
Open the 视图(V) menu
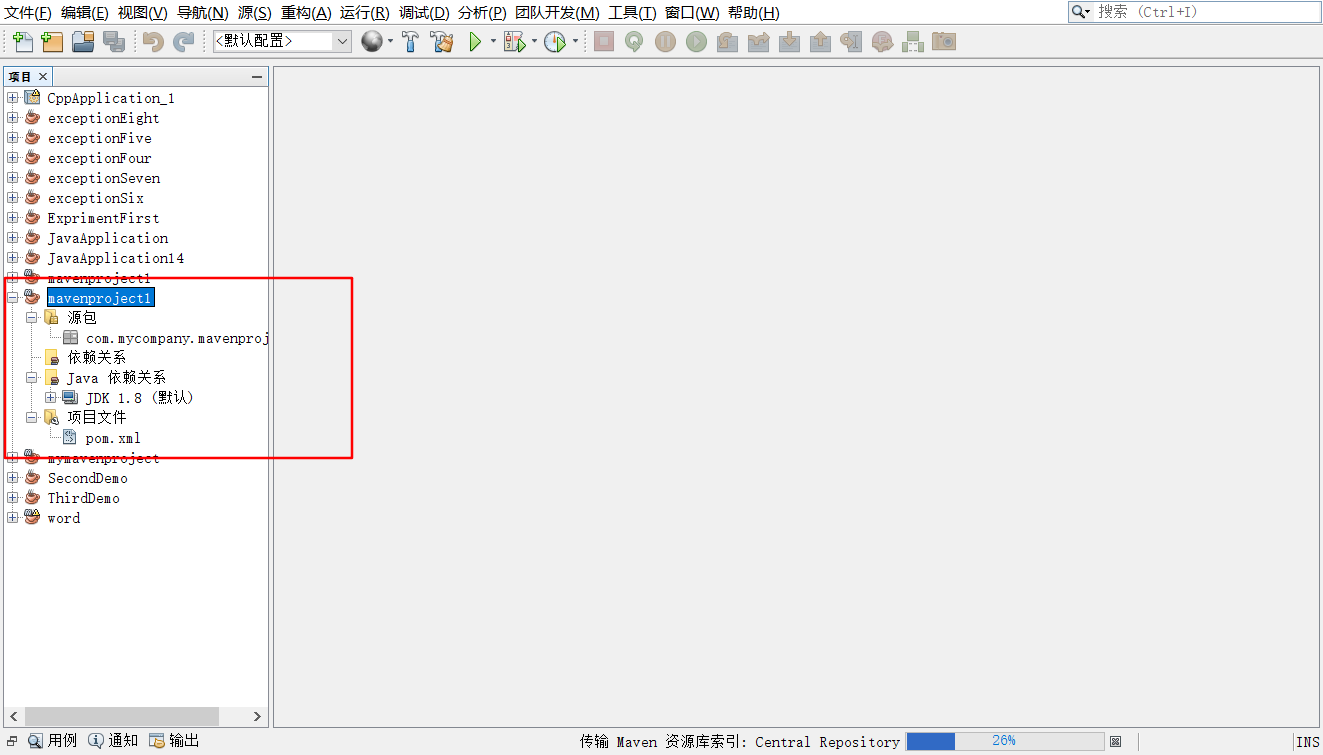click(x=142, y=13)
